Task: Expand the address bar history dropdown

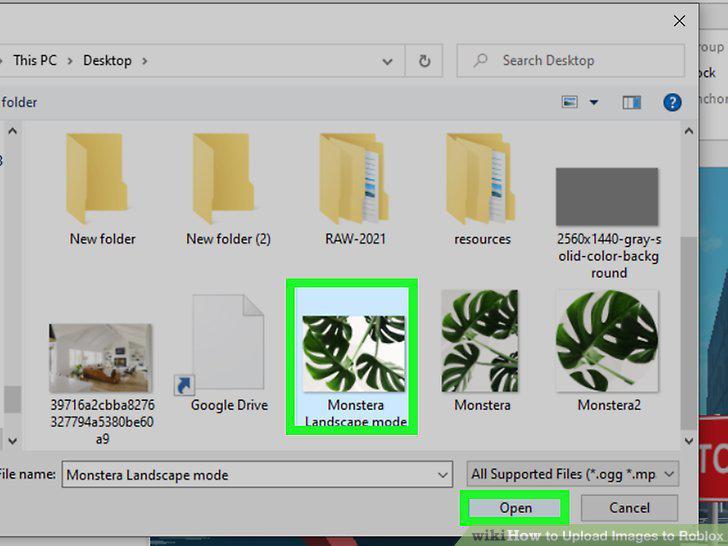Action: 387,61
